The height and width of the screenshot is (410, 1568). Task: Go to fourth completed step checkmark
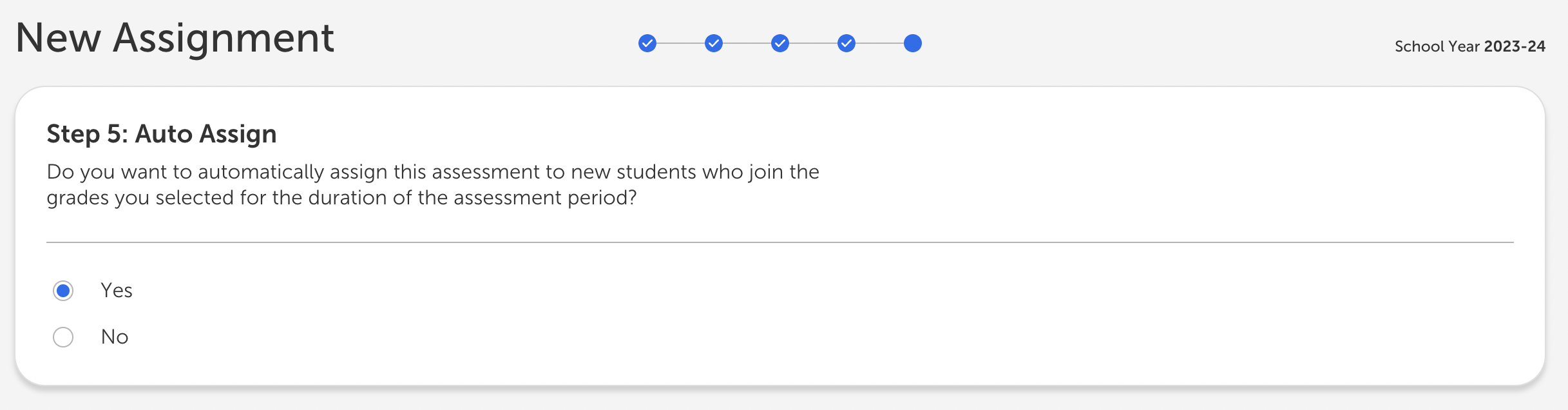click(x=846, y=43)
